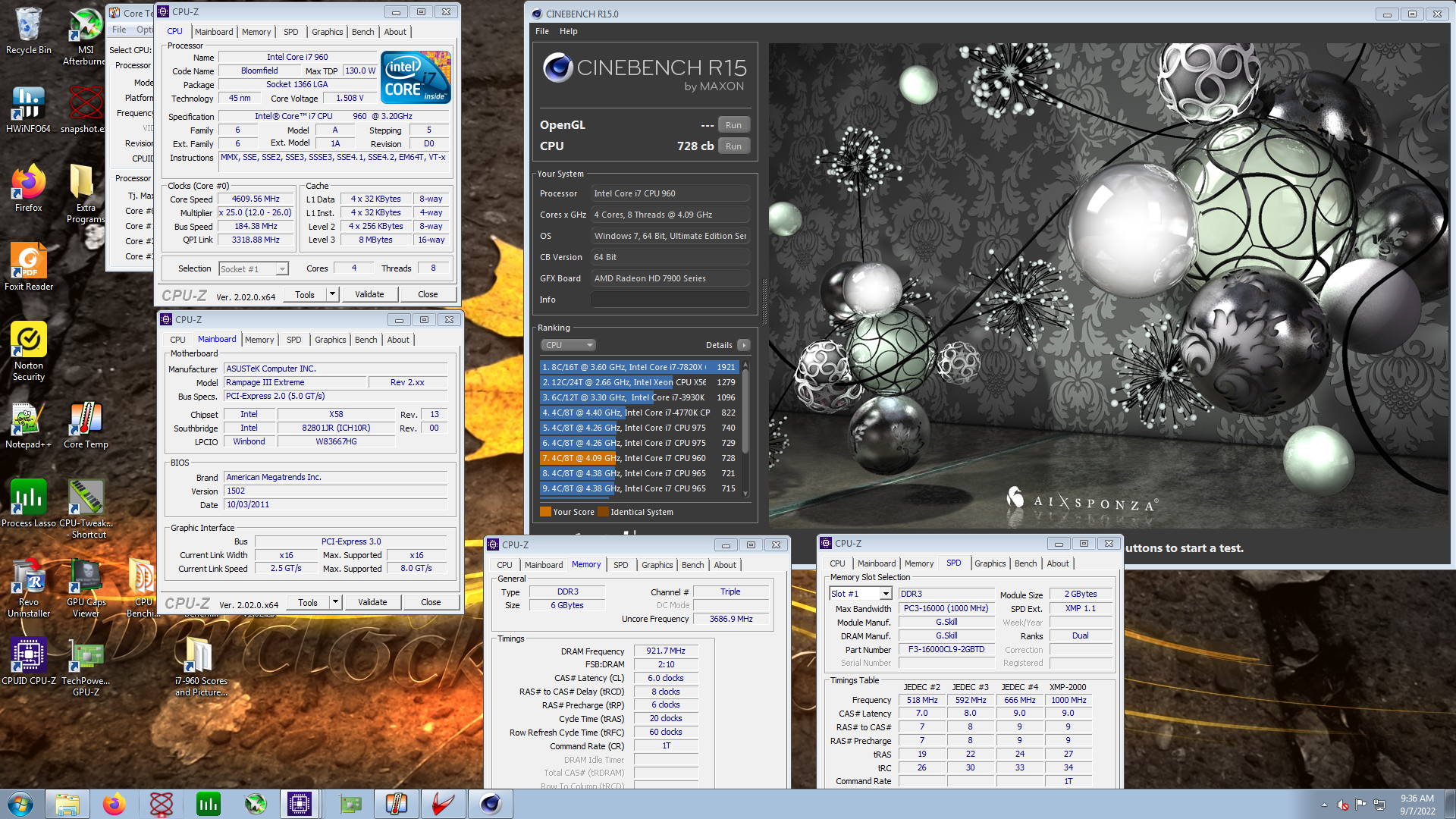Click Validate in the Mainboard CPU-Z window
This screenshot has height=819, width=1456.
(x=372, y=602)
